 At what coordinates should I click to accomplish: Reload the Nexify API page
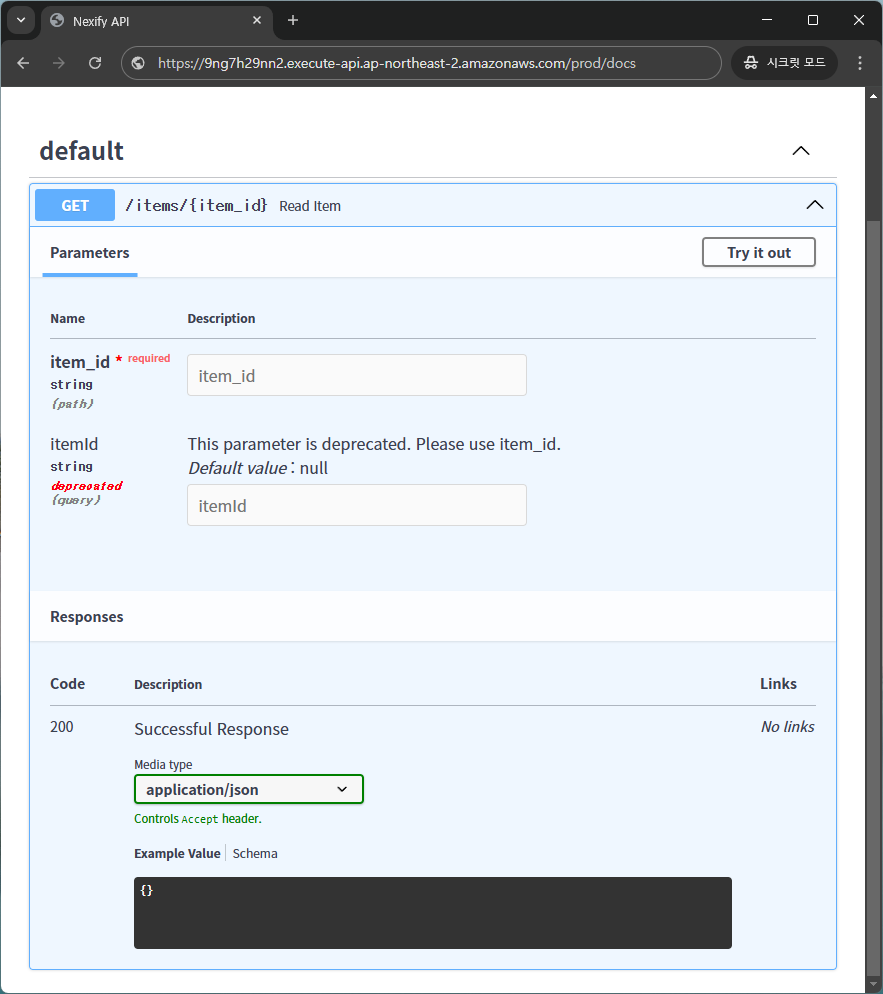click(95, 63)
